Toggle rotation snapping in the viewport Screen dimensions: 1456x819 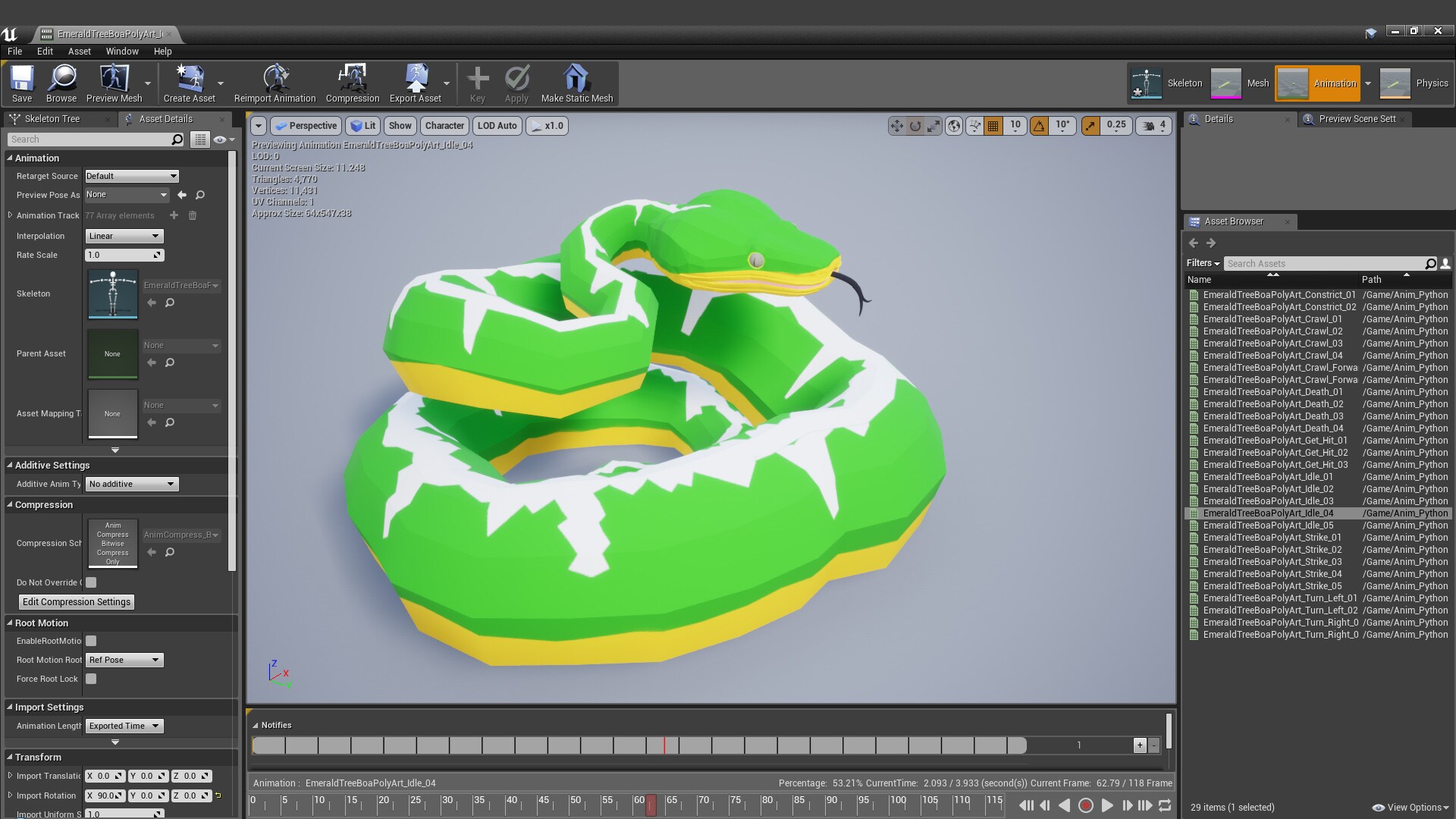(x=1040, y=125)
